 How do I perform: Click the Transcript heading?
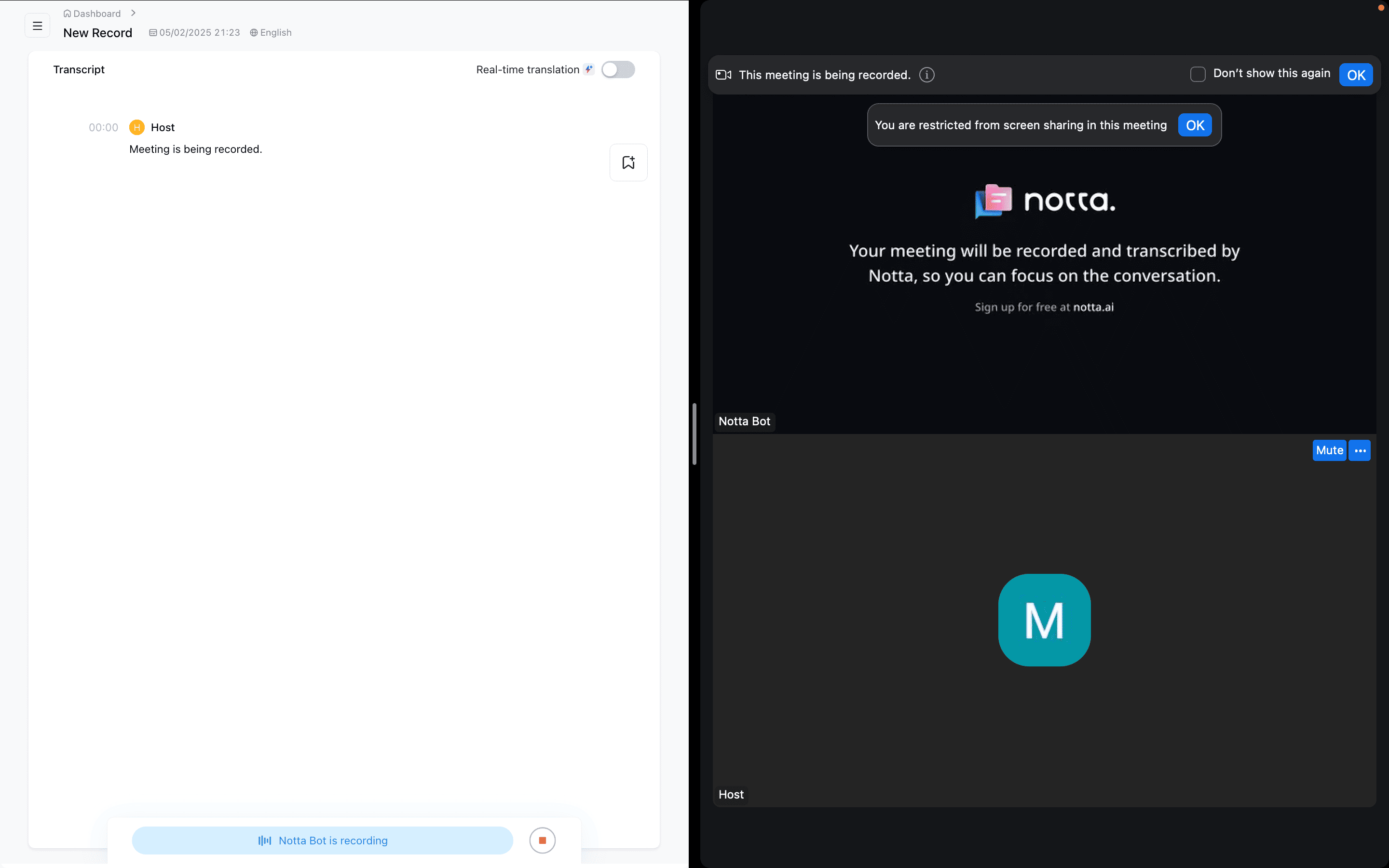79,69
